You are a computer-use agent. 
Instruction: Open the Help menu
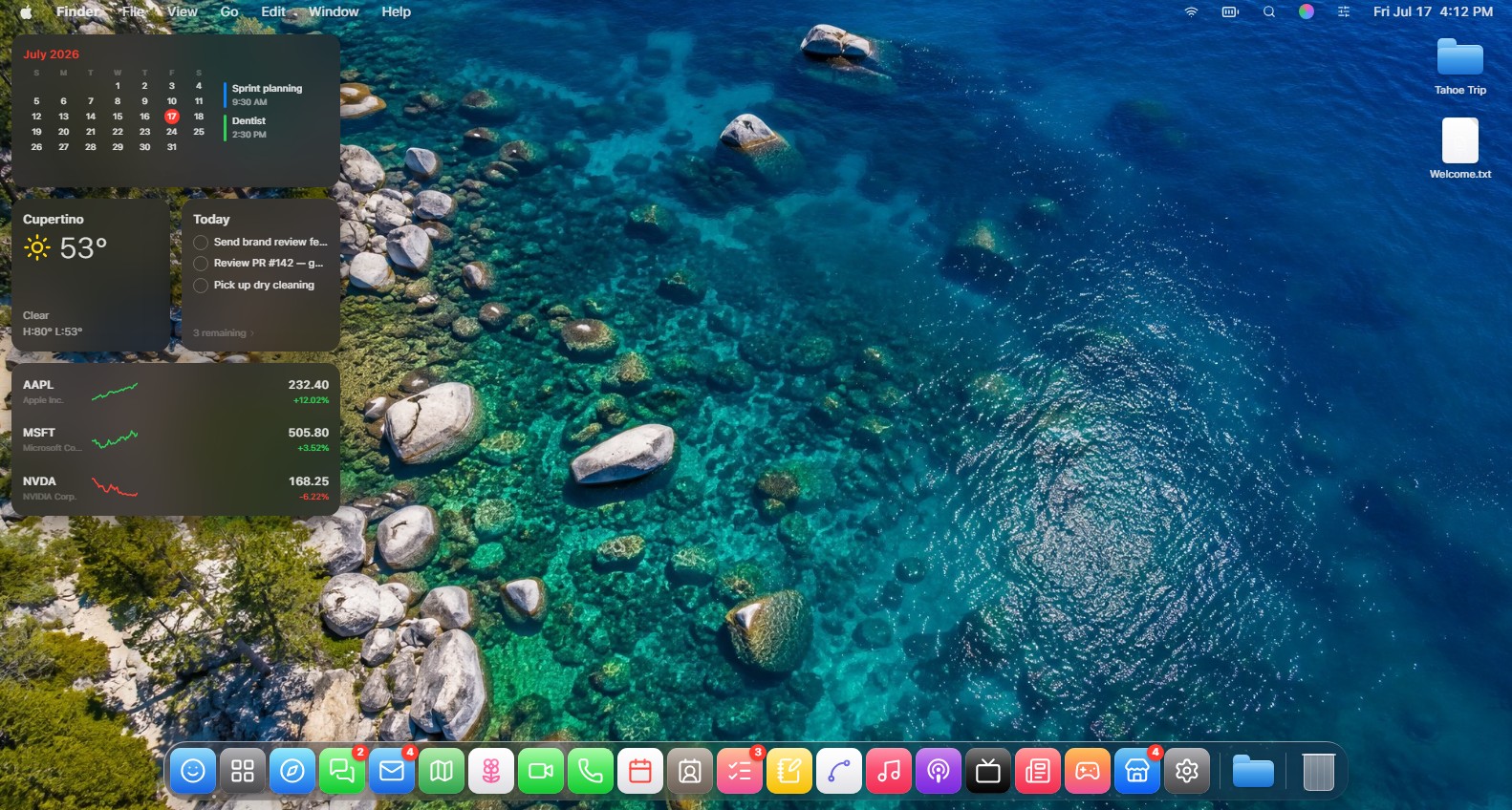(396, 11)
